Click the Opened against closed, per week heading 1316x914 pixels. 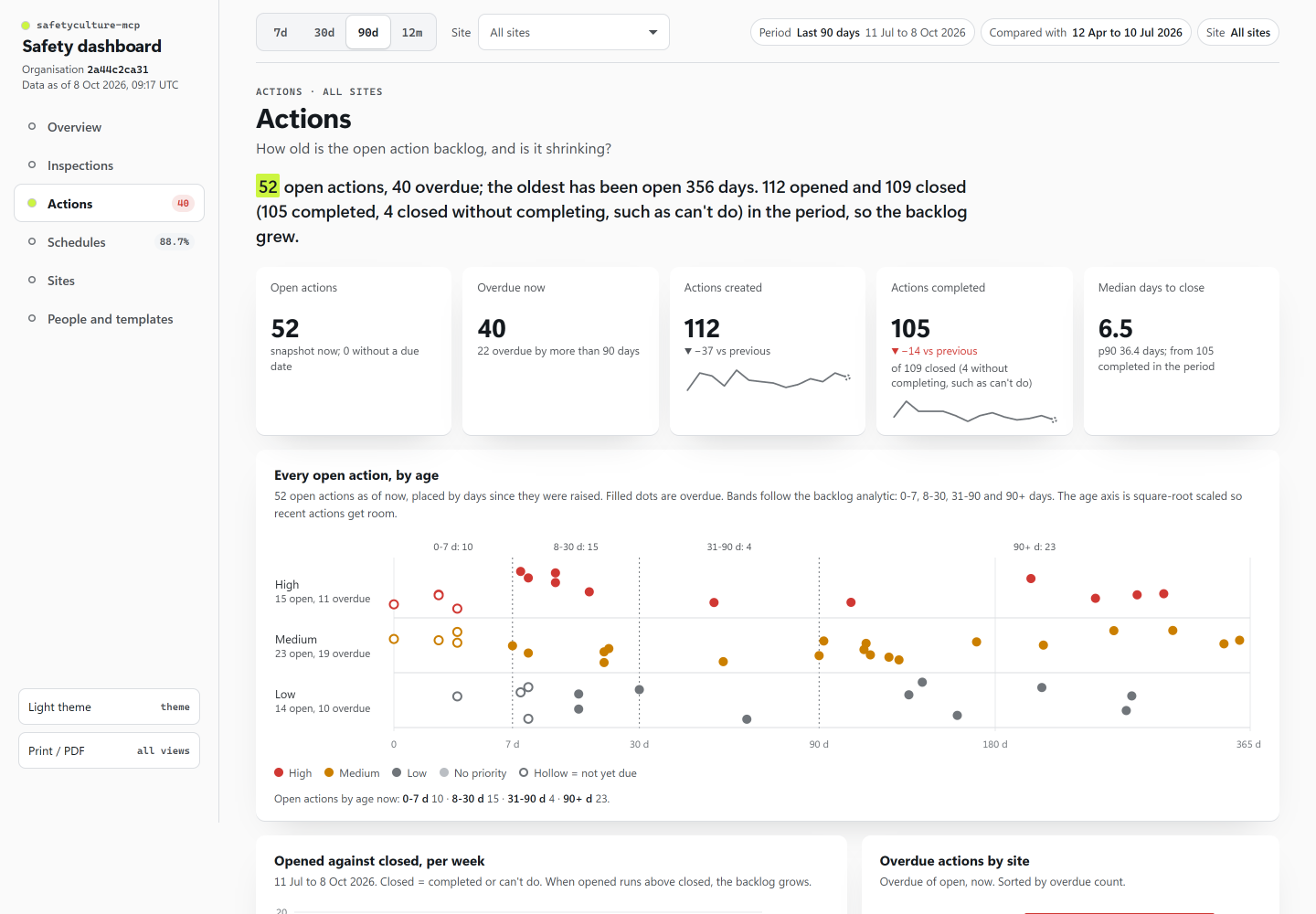[379, 861]
